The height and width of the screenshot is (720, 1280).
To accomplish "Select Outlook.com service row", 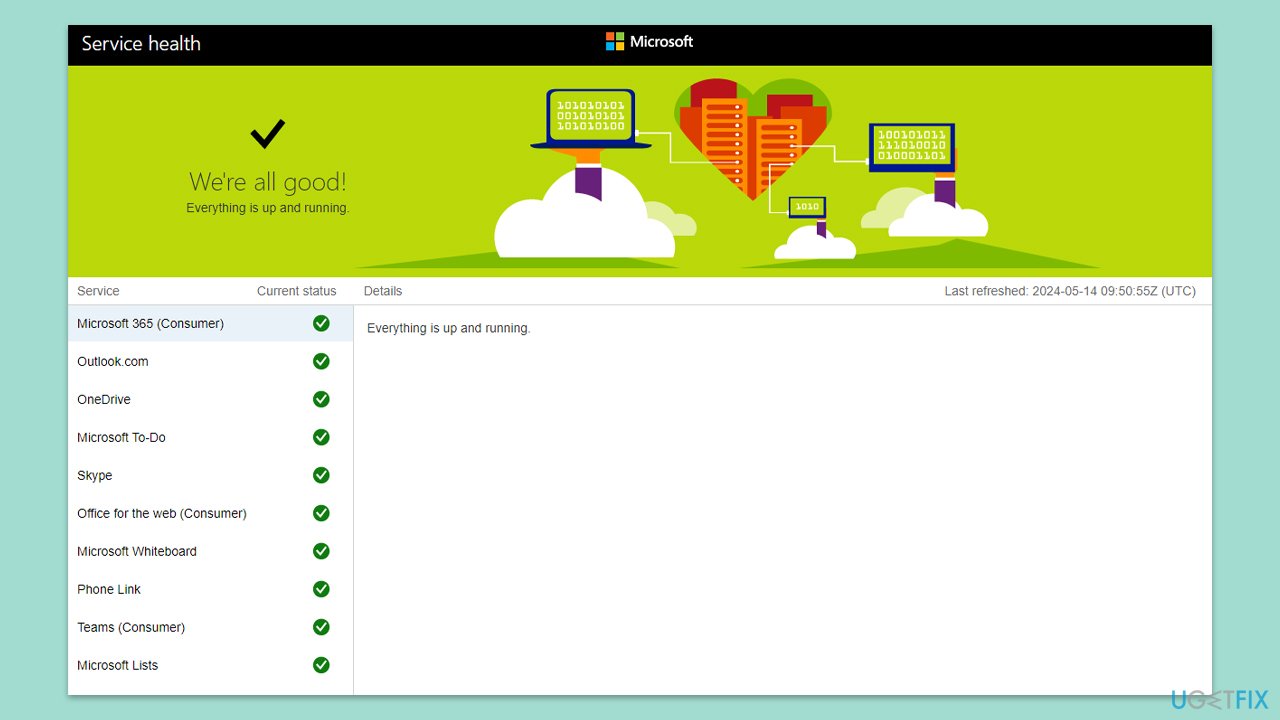I will (x=210, y=361).
